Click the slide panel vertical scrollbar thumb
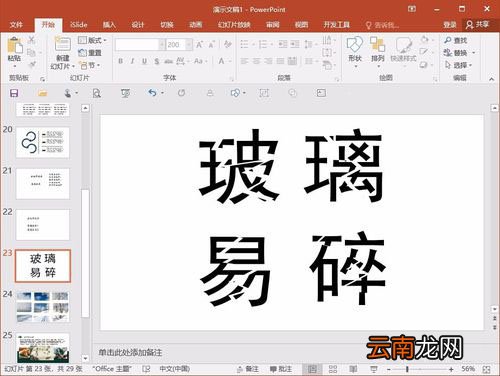500x376 pixels. pos(85,253)
